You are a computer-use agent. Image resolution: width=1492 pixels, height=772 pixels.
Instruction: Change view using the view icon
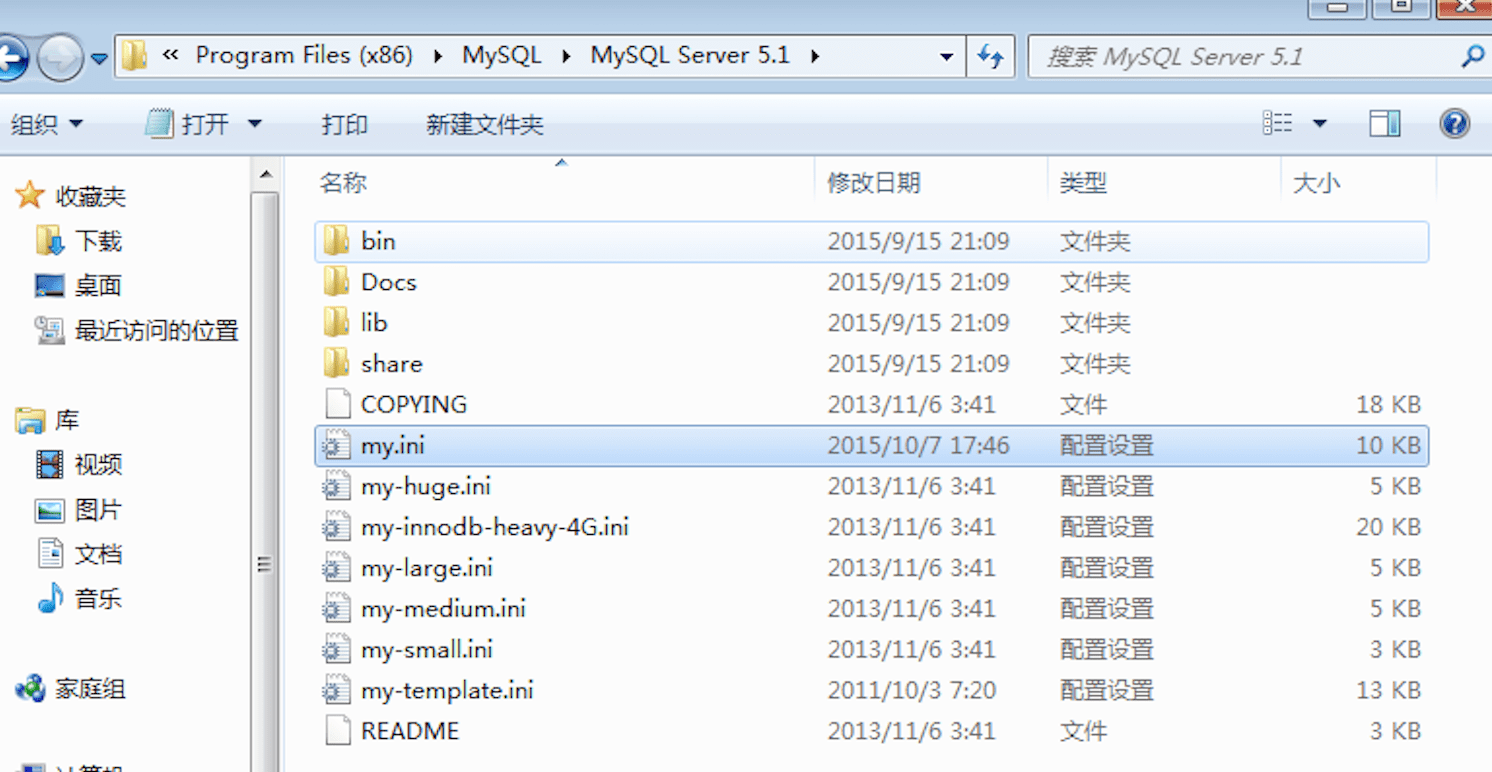click(x=1278, y=124)
